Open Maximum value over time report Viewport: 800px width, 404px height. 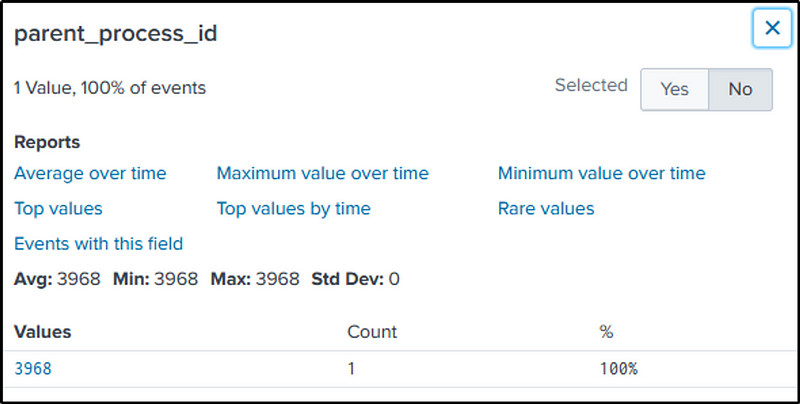322,173
